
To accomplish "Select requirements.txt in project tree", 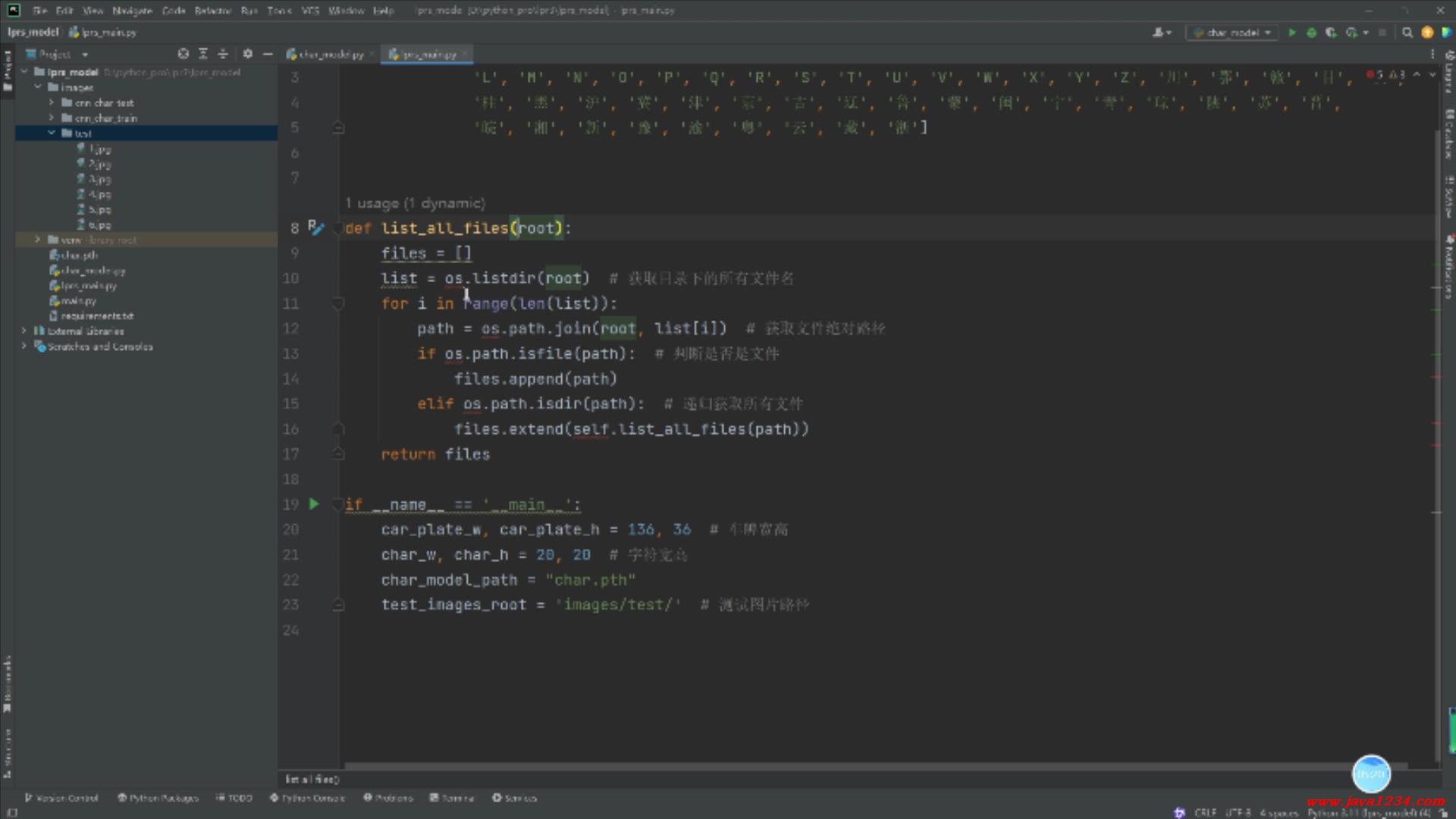I will (x=97, y=315).
